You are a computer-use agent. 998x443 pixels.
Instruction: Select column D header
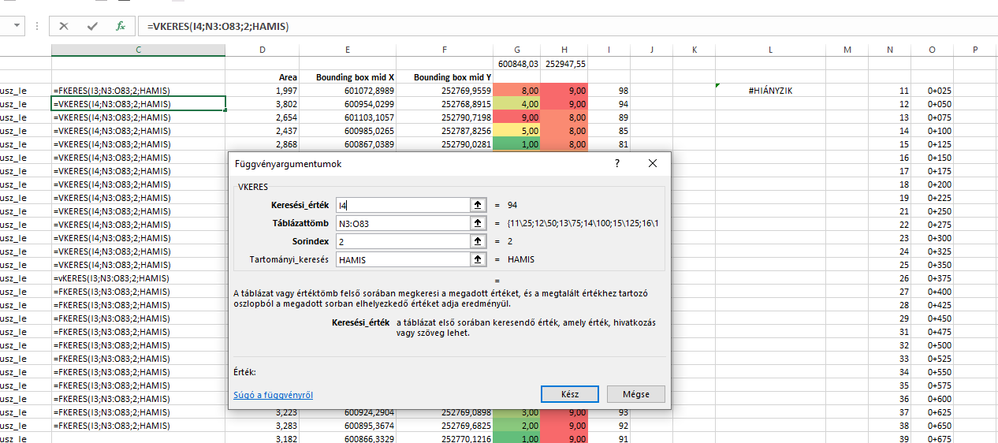(262, 50)
